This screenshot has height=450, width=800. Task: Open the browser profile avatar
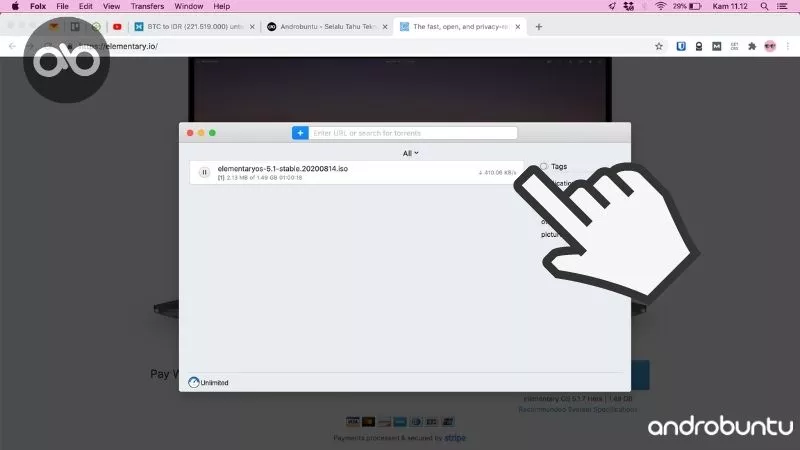tap(770, 46)
